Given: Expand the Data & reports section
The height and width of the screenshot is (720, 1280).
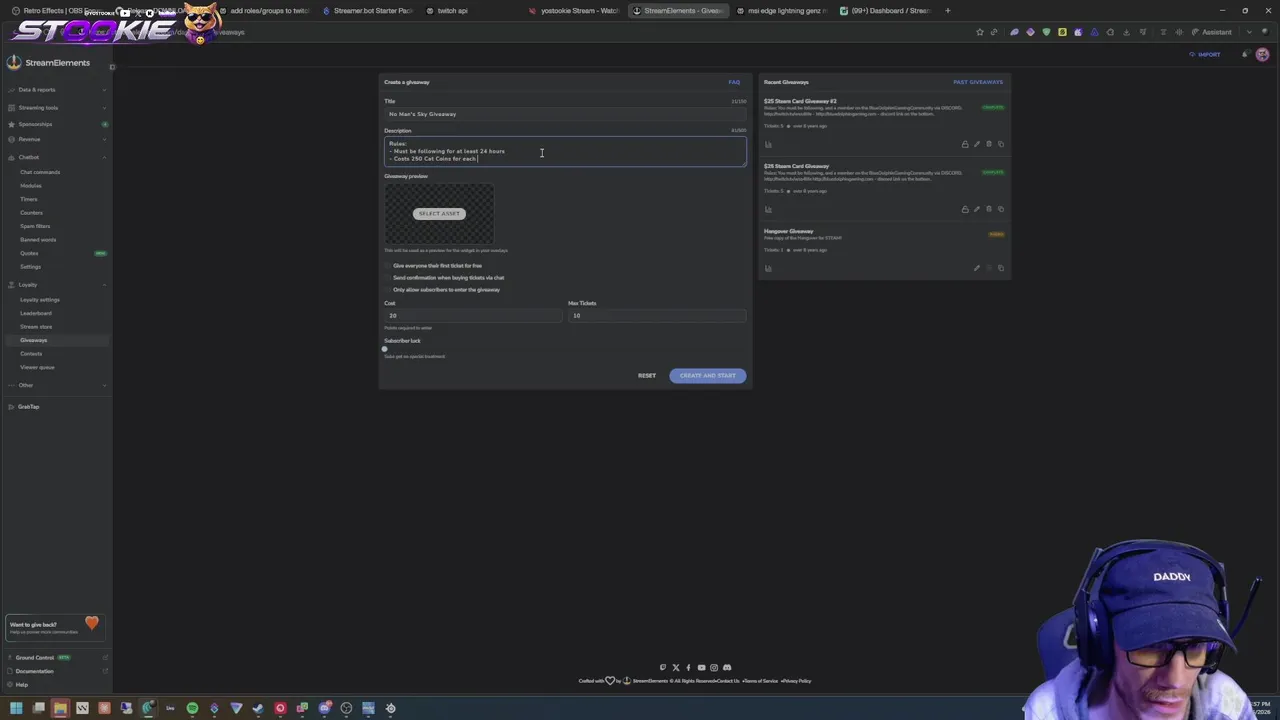Looking at the screenshot, I should 56,90.
